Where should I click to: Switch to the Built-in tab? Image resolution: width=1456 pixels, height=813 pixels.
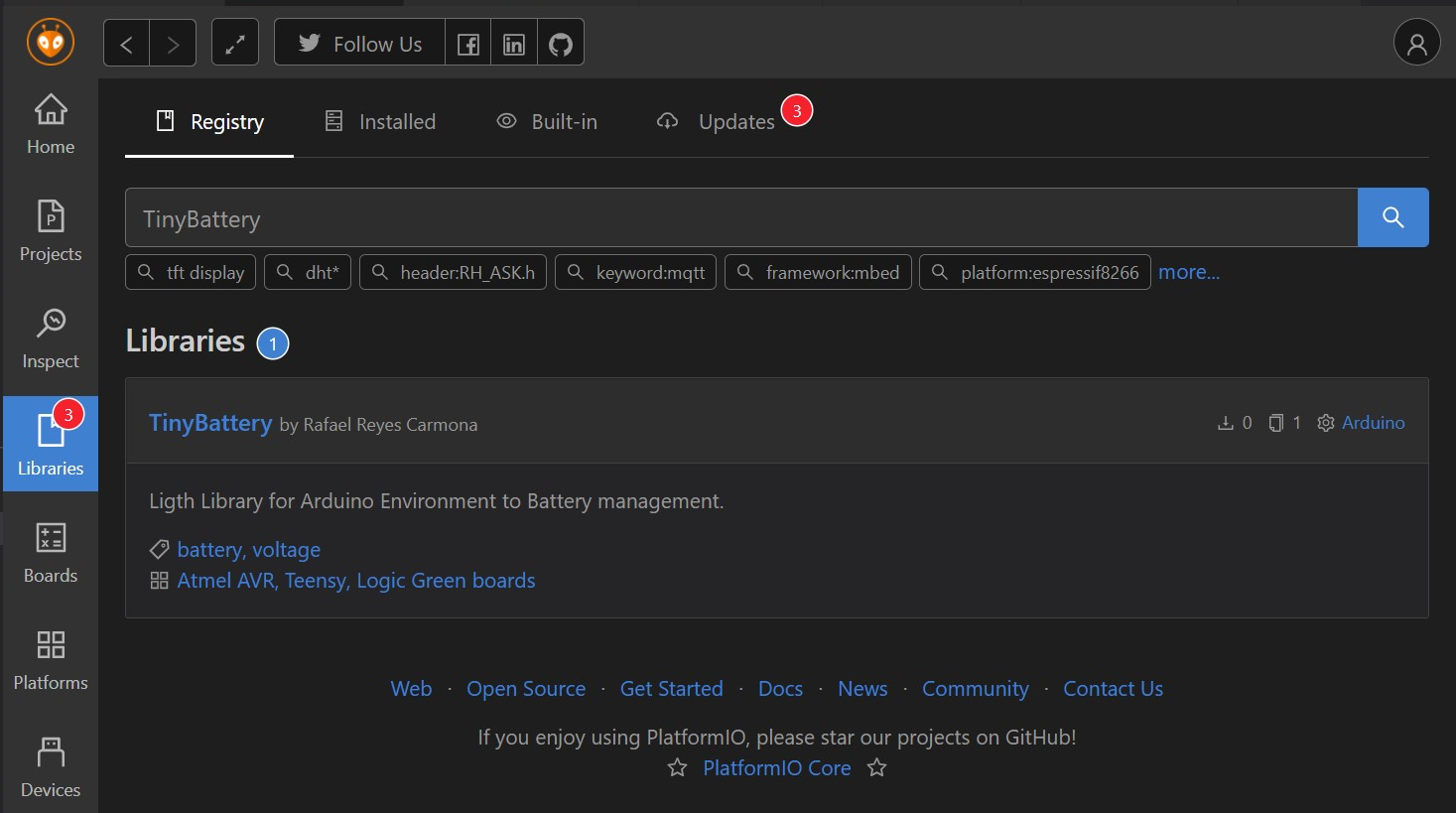tap(547, 122)
